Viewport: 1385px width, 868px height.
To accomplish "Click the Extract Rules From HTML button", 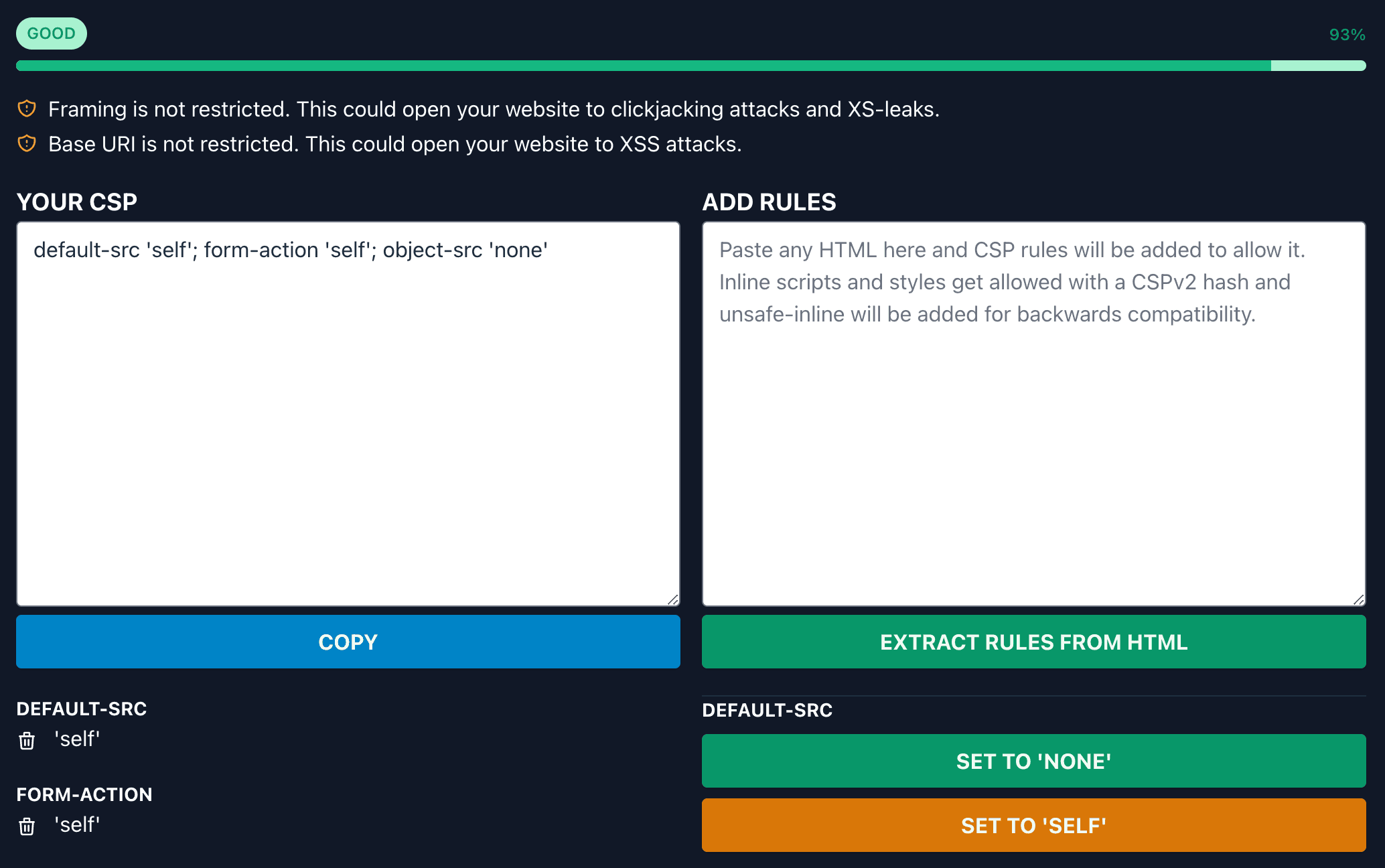I will click(1033, 642).
